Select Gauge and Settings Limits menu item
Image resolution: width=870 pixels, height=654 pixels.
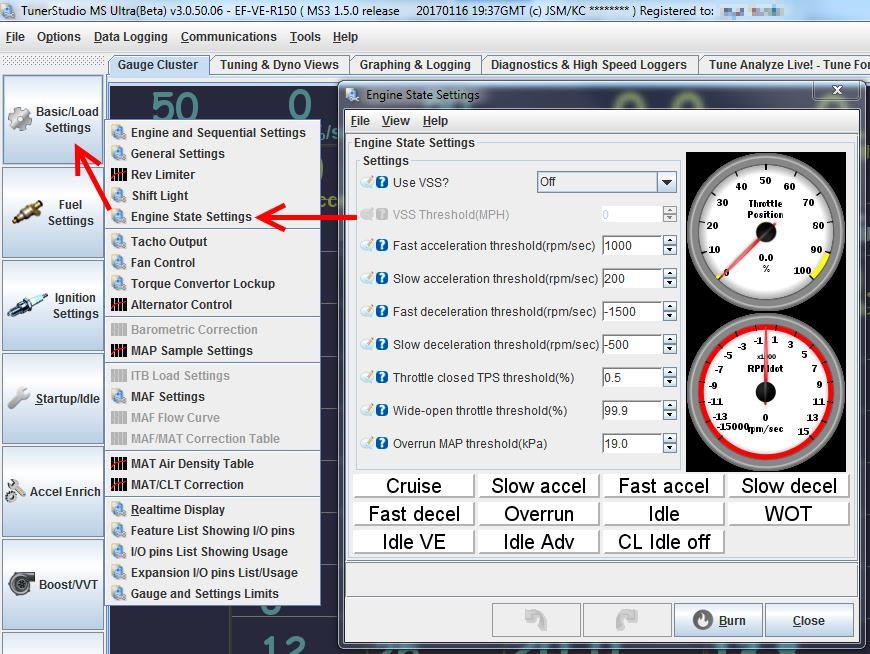(213, 594)
